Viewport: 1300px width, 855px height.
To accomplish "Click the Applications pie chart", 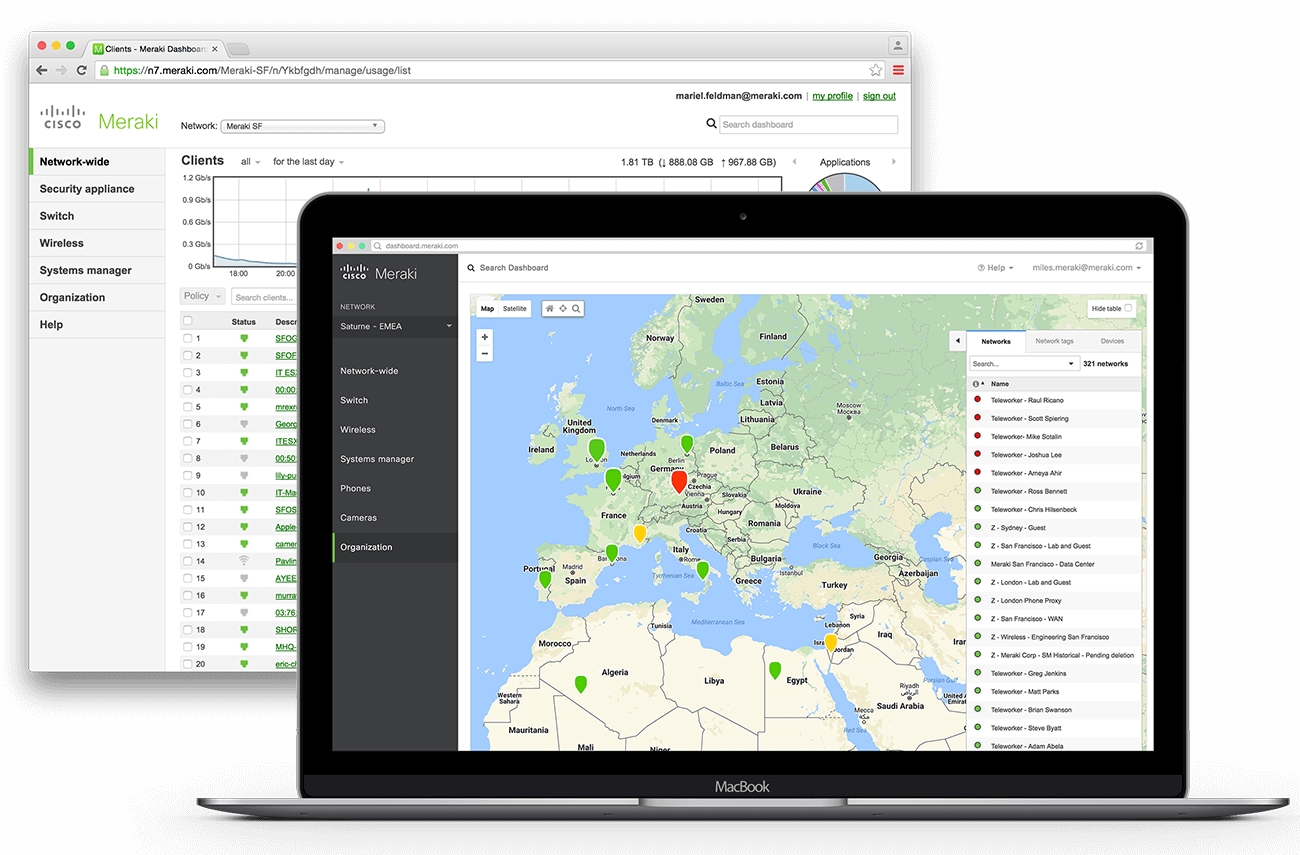I will (846, 182).
